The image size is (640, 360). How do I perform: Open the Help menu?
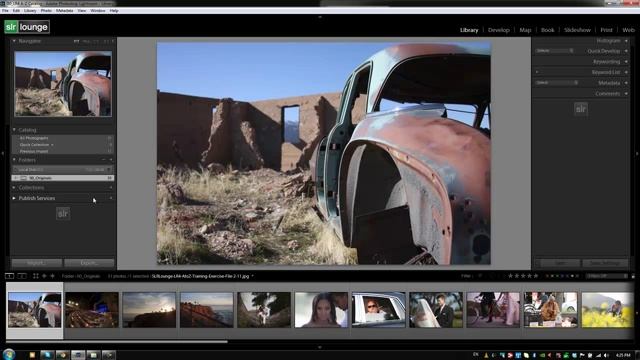point(114,11)
